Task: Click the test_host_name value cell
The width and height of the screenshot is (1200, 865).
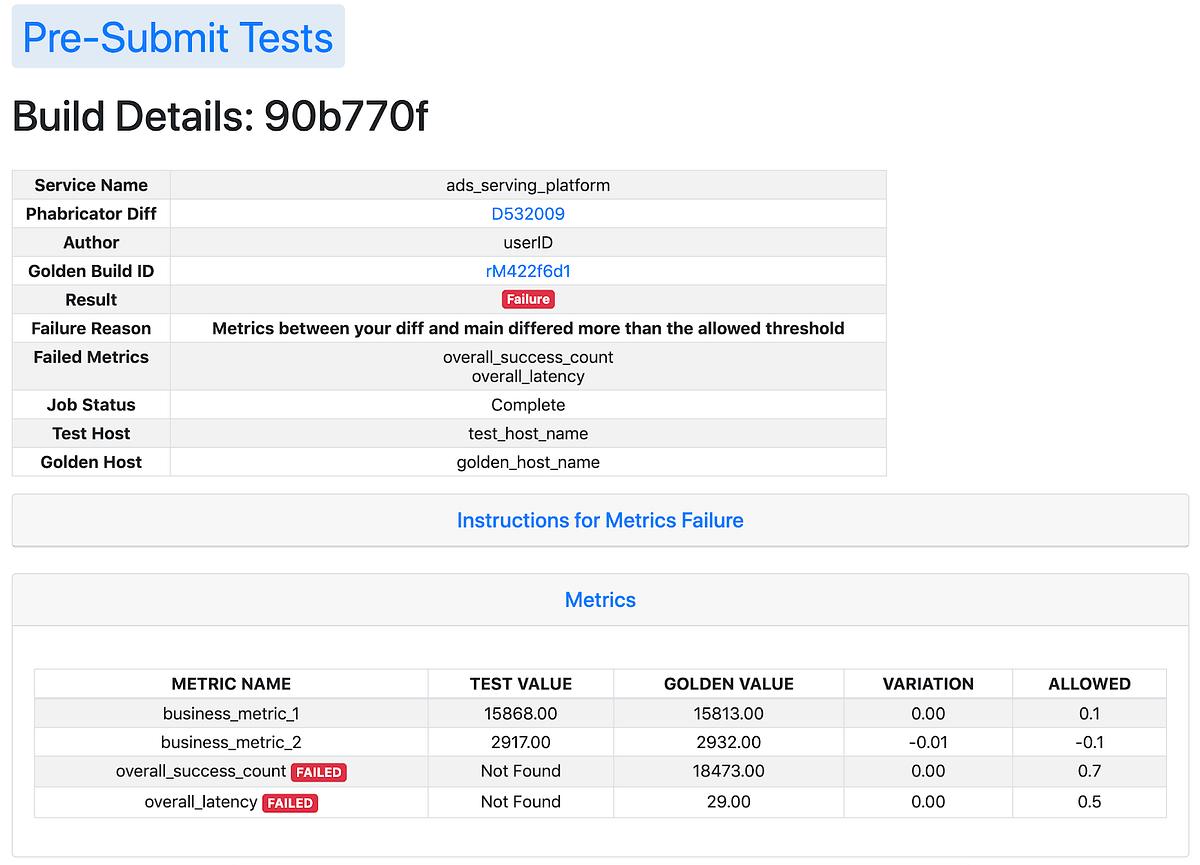Action: point(528,433)
